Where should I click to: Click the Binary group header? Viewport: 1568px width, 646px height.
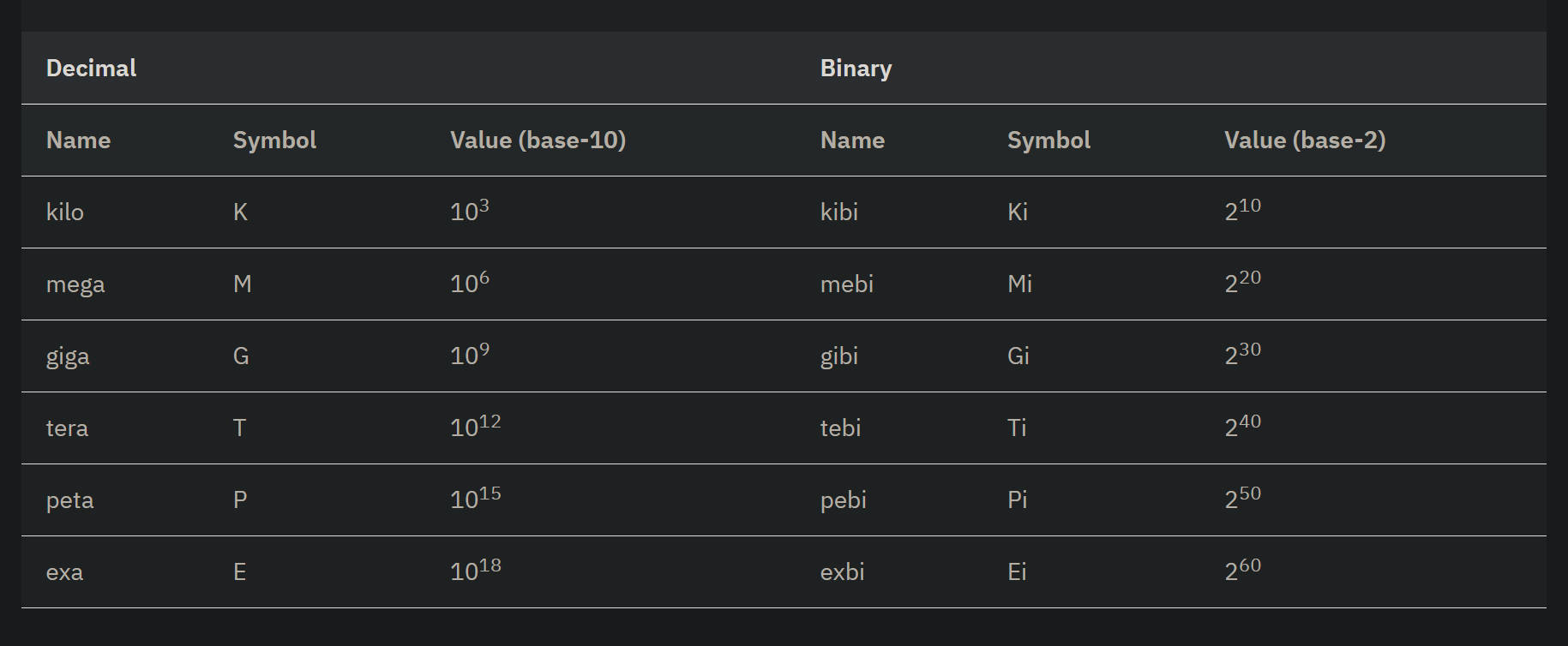pyautogui.click(x=856, y=69)
